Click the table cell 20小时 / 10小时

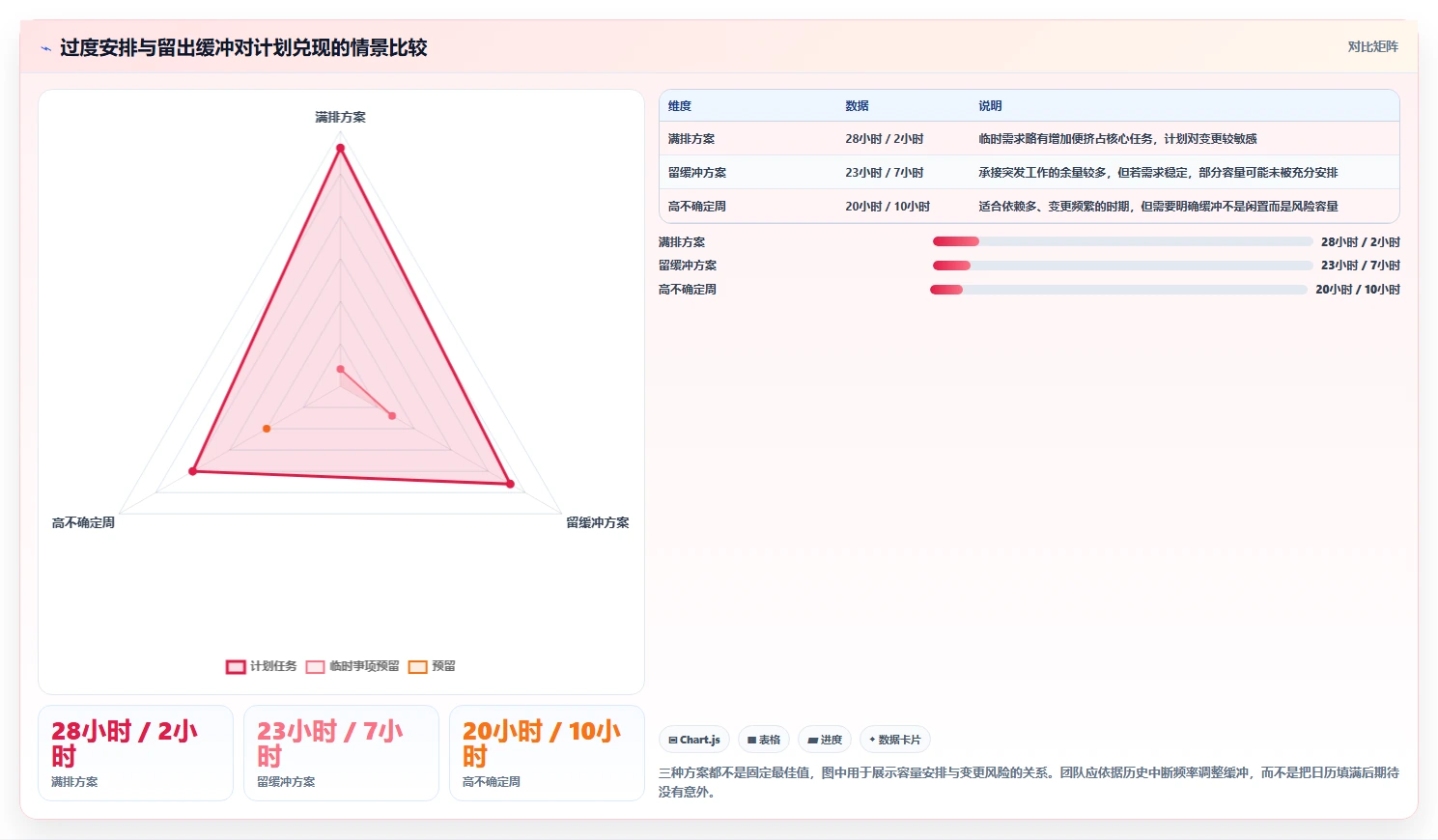(888, 207)
